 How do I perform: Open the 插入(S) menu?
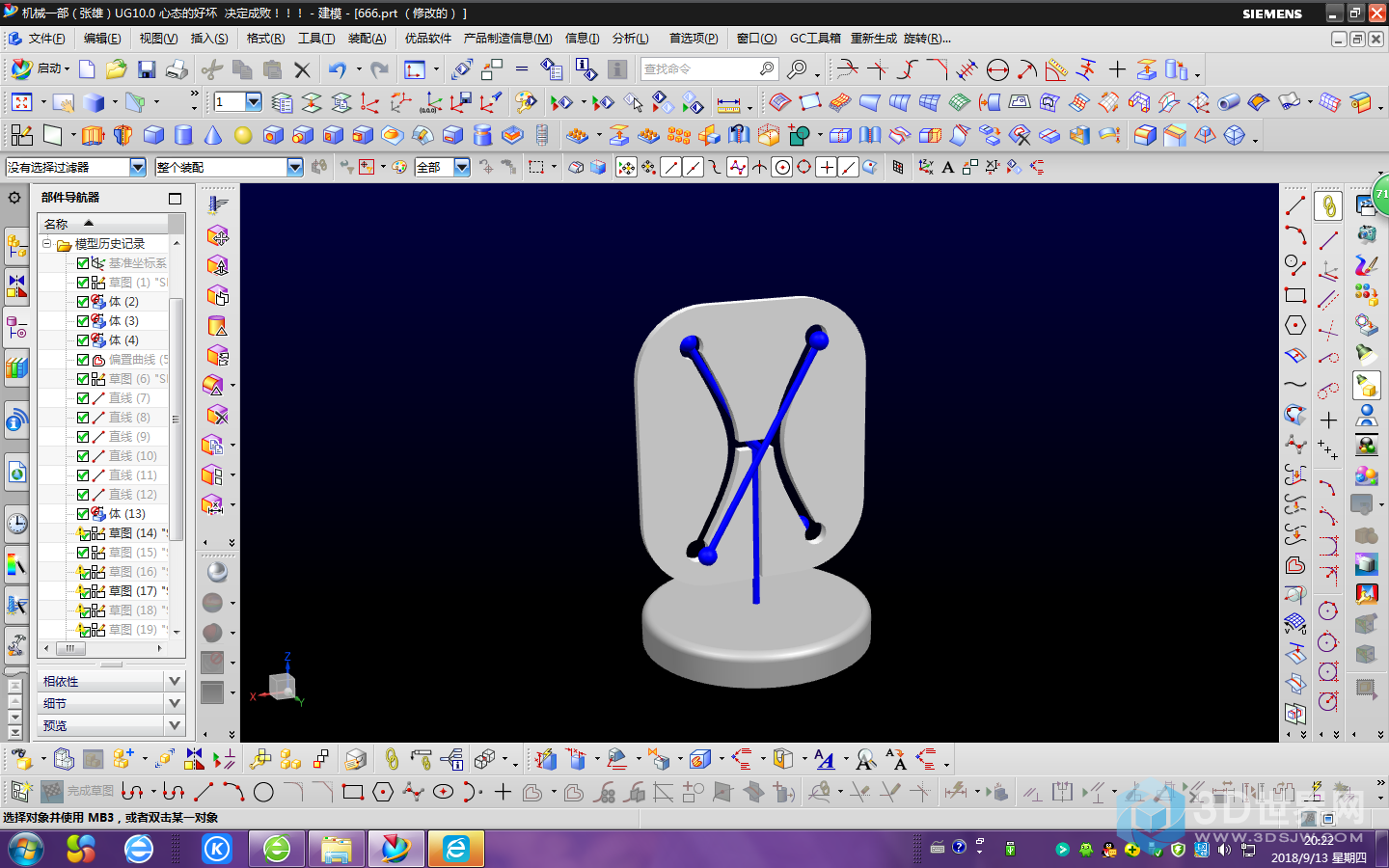click(209, 39)
